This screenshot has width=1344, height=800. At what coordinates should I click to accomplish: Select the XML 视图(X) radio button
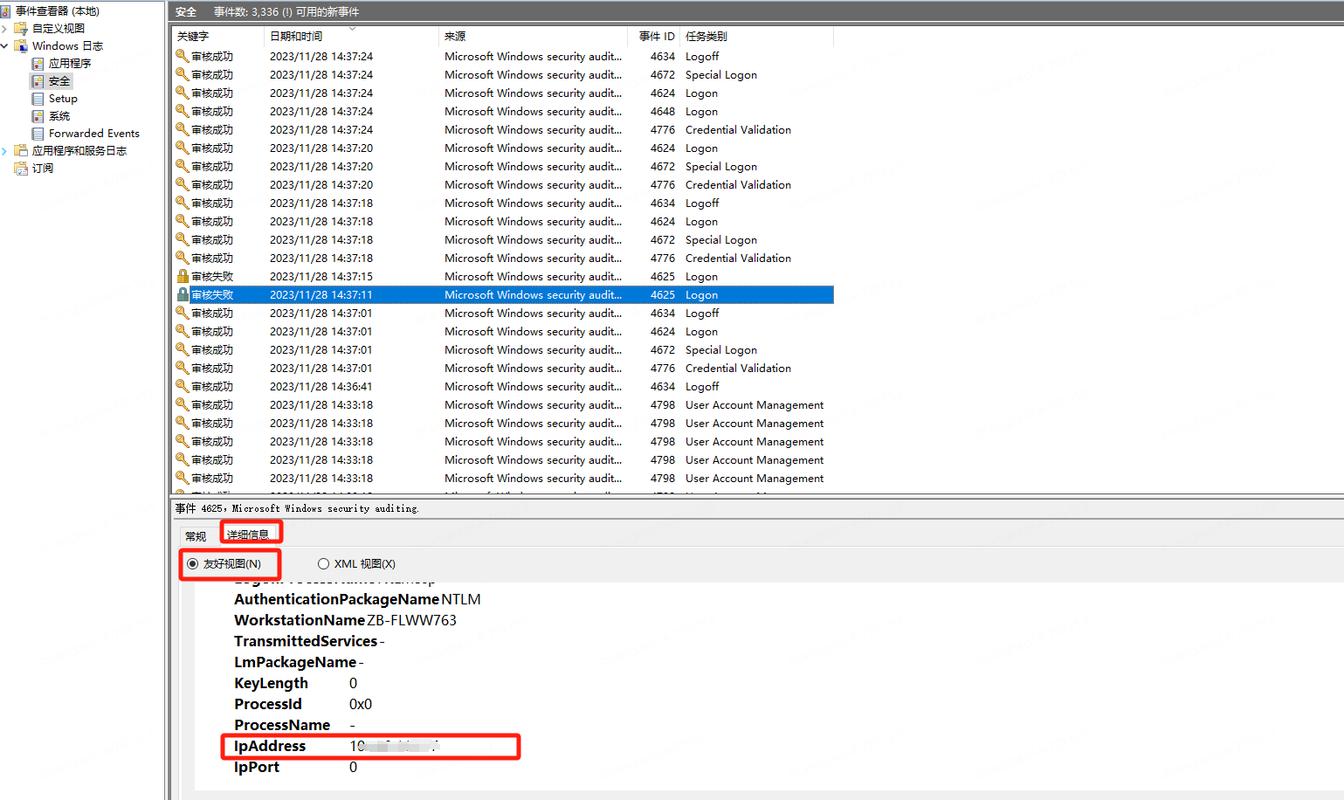(323, 564)
